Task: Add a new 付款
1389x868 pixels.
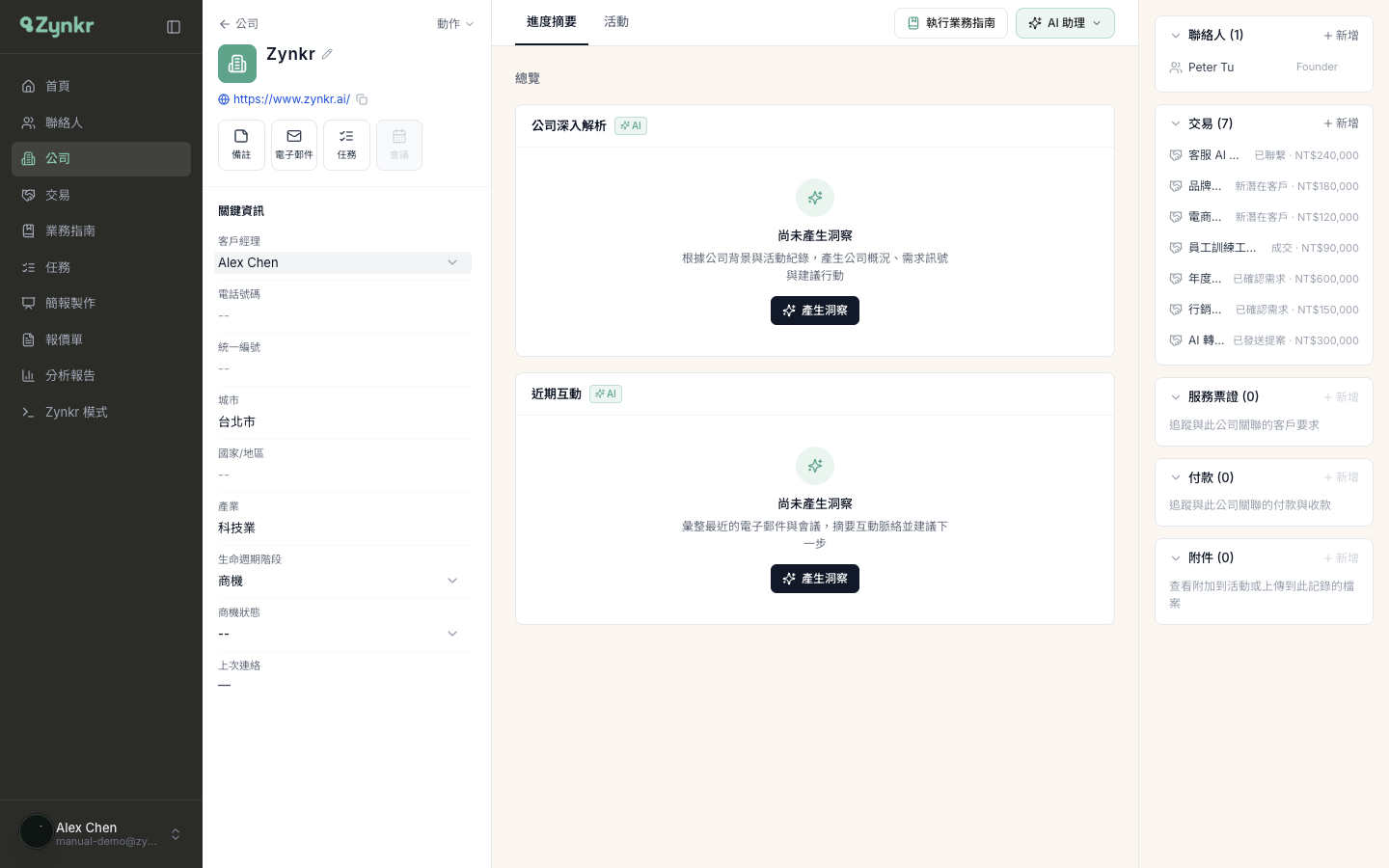Action: click(x=1341, y=477)
